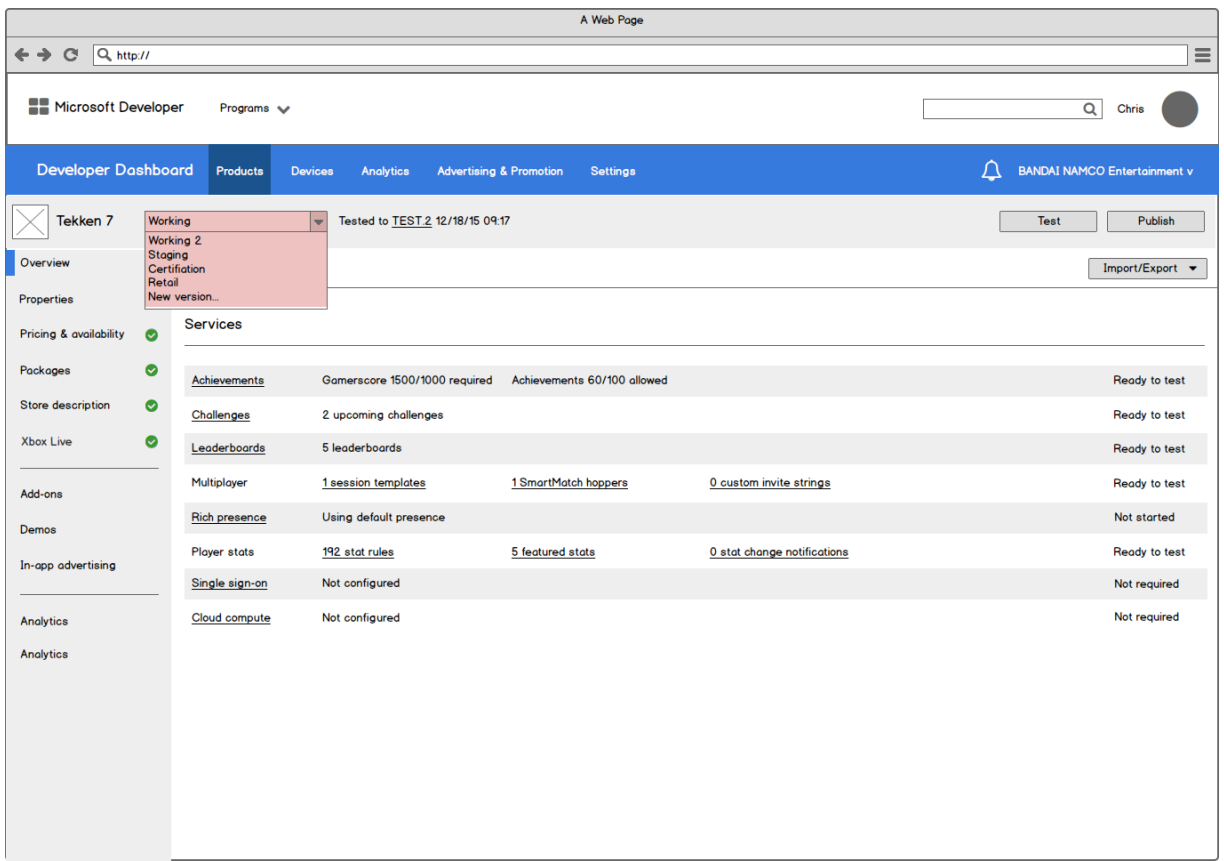This screenshot has width=1224, height=861.
Task: Select Working 2 from version list
Action: [x=175, y=240]
